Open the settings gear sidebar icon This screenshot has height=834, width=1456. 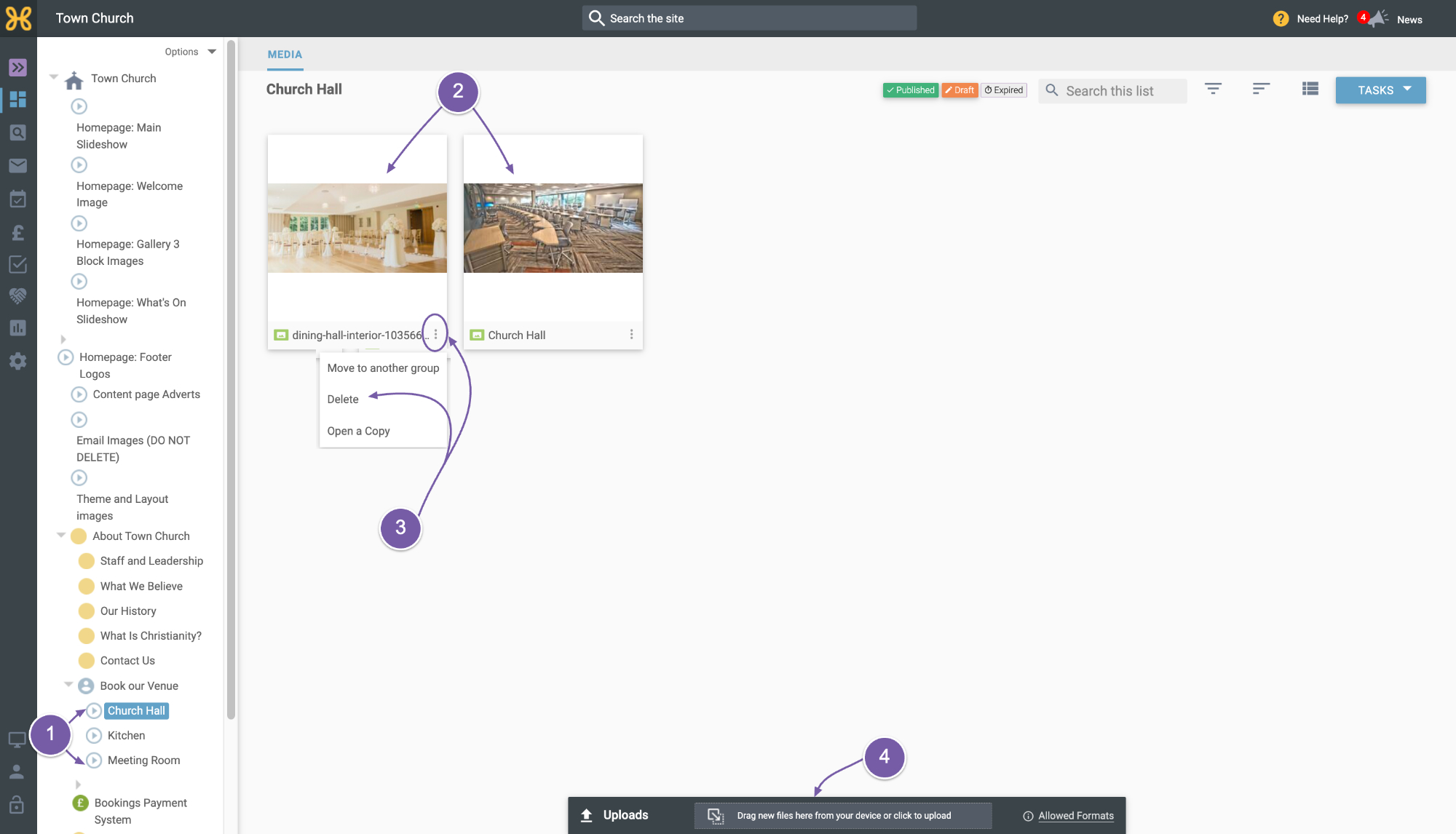(x=18, y=361)
